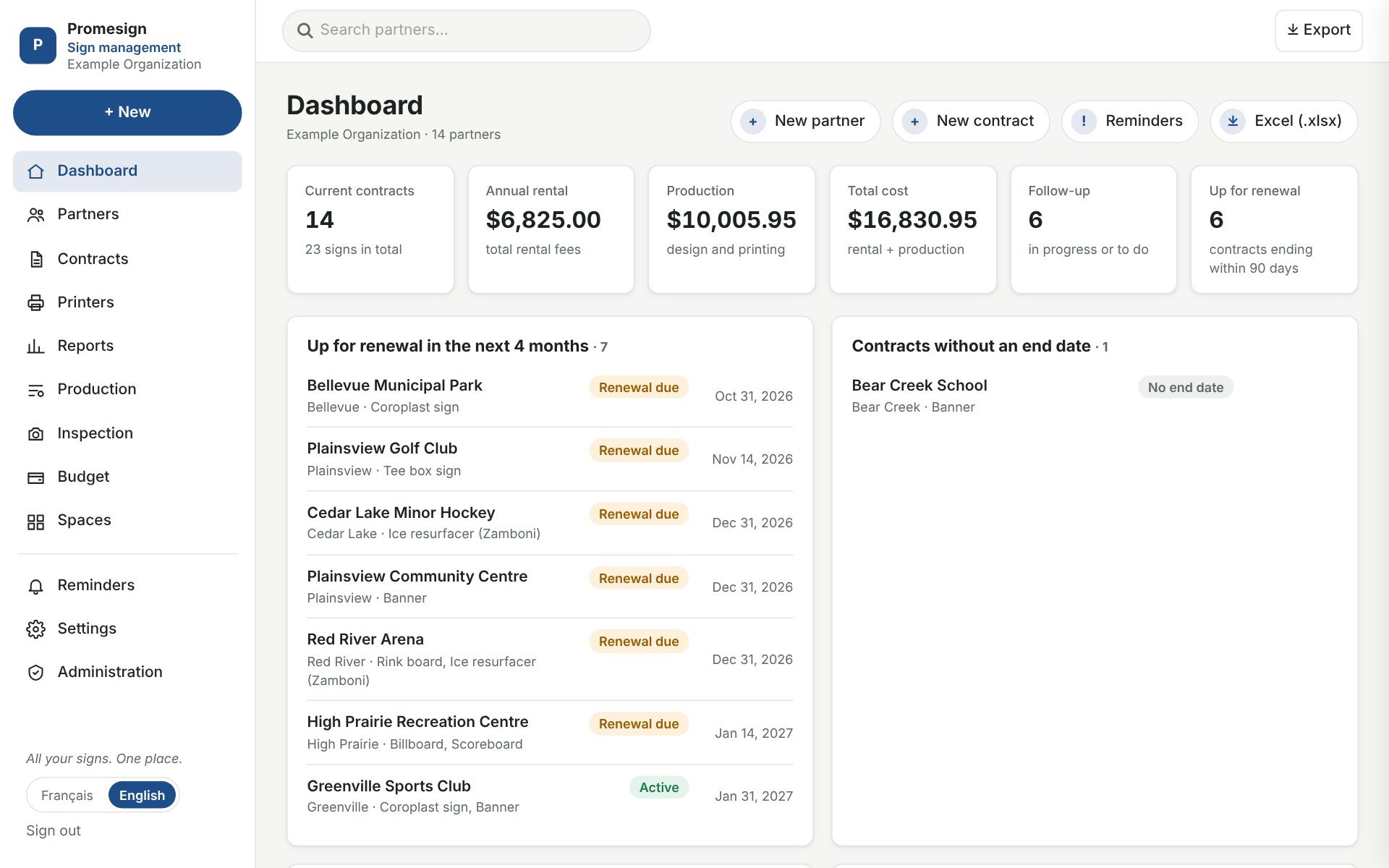Open the Up for renewal stat card
Viewport: 1389px width, 868px height.
[1274, 229]
